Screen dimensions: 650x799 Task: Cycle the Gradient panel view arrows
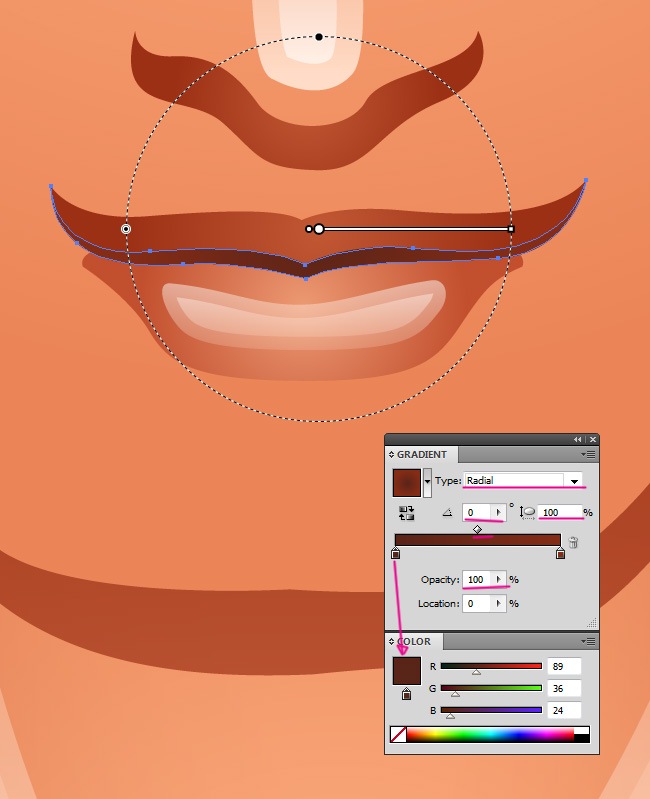pos(391,454)
